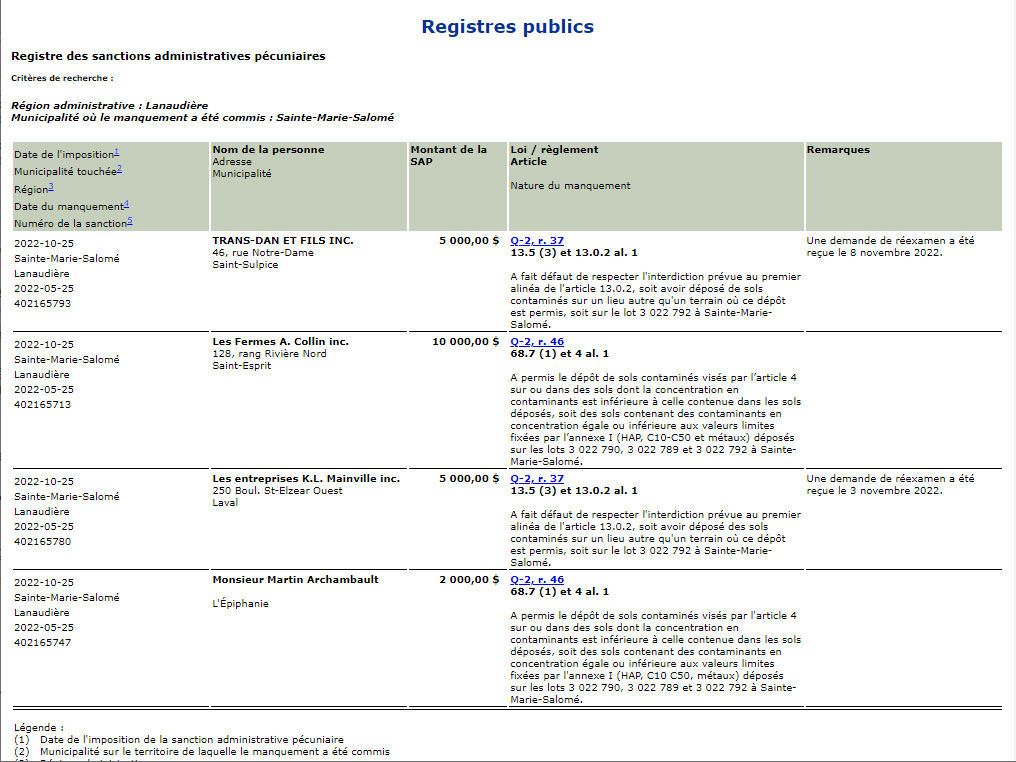The width and height of the screenshot is (1016, 762).
Task: Select the name Les entreprises K.L. Mainville inc.
Action: pos(306,478)
